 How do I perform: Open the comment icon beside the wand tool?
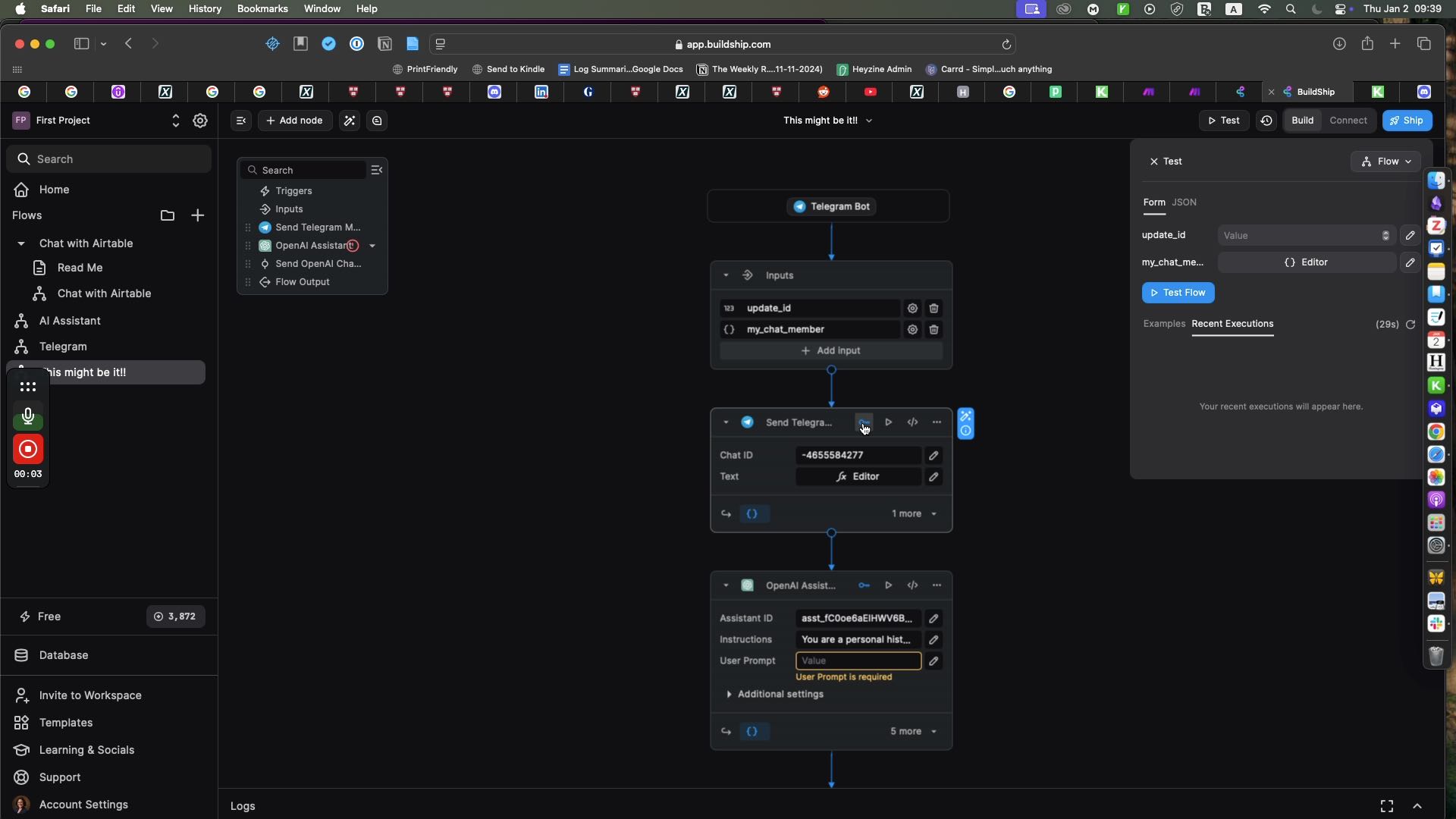pyautogui.click(x=377, y=121)
